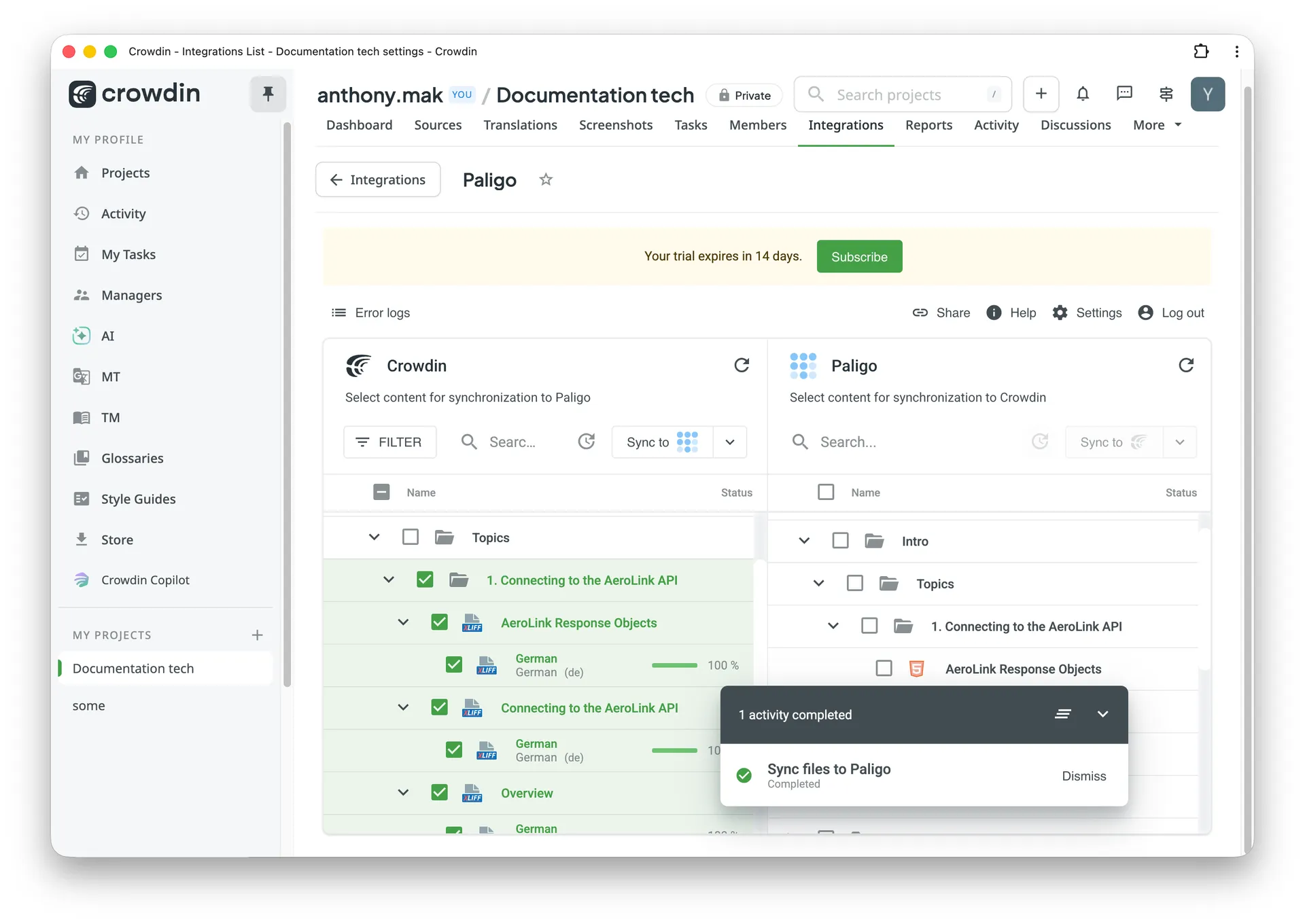This screenshot has width=1305, height=924.
Task: Open the discussions chat icon in top bar
Action: click(1124, 94)
